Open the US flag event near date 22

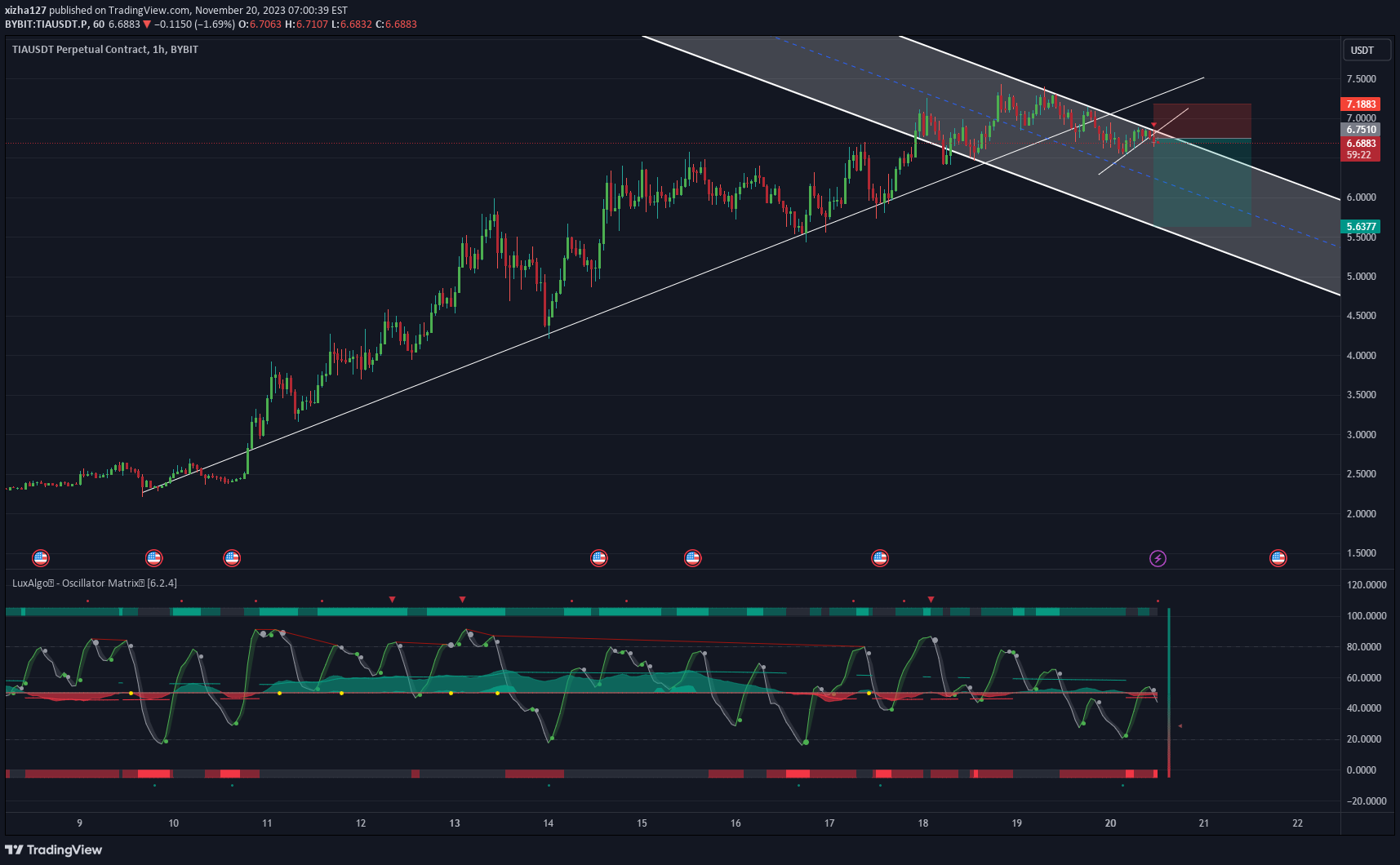[1278, 558]
